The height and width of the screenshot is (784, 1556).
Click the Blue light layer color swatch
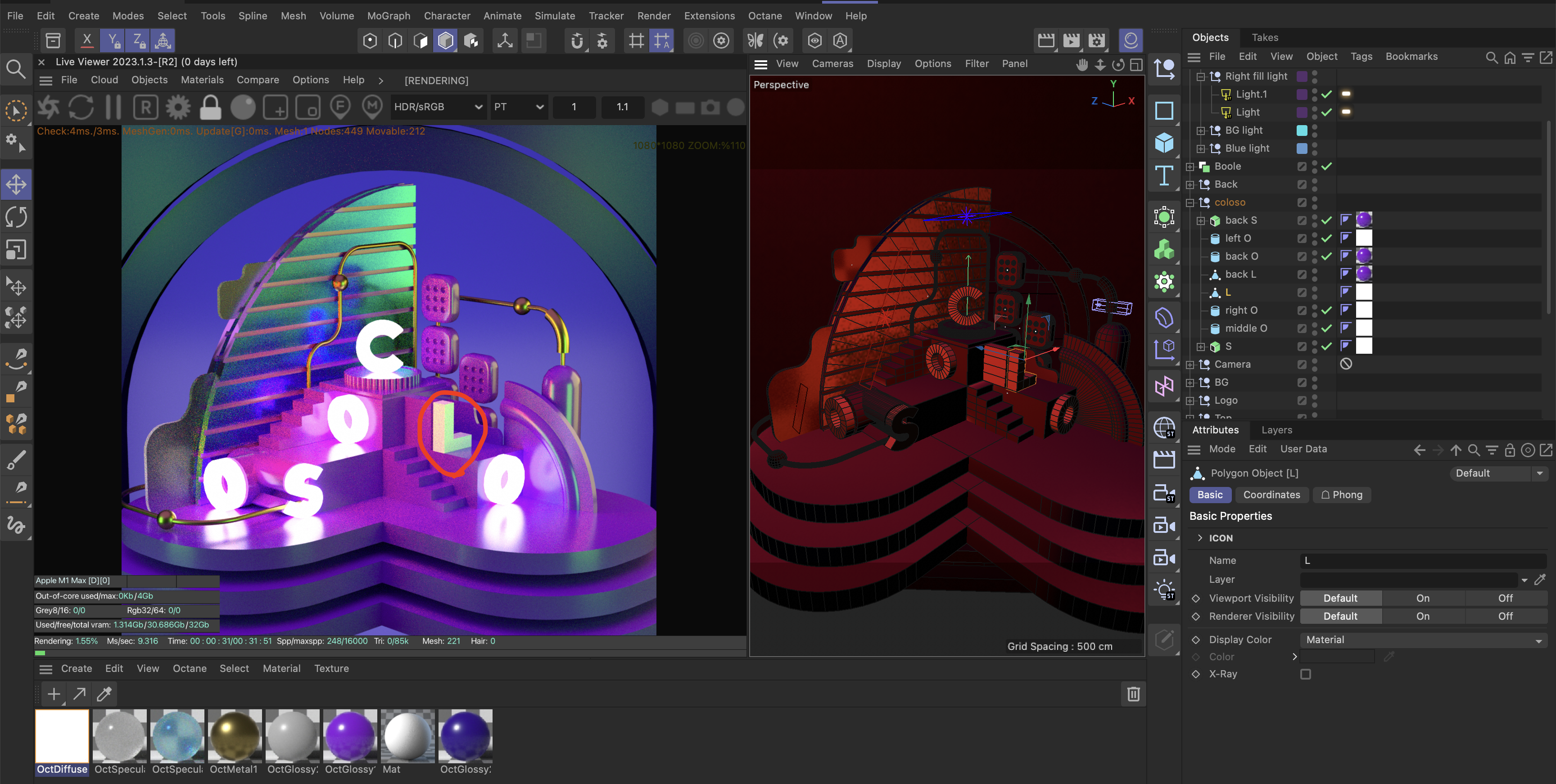(1302, 149)
